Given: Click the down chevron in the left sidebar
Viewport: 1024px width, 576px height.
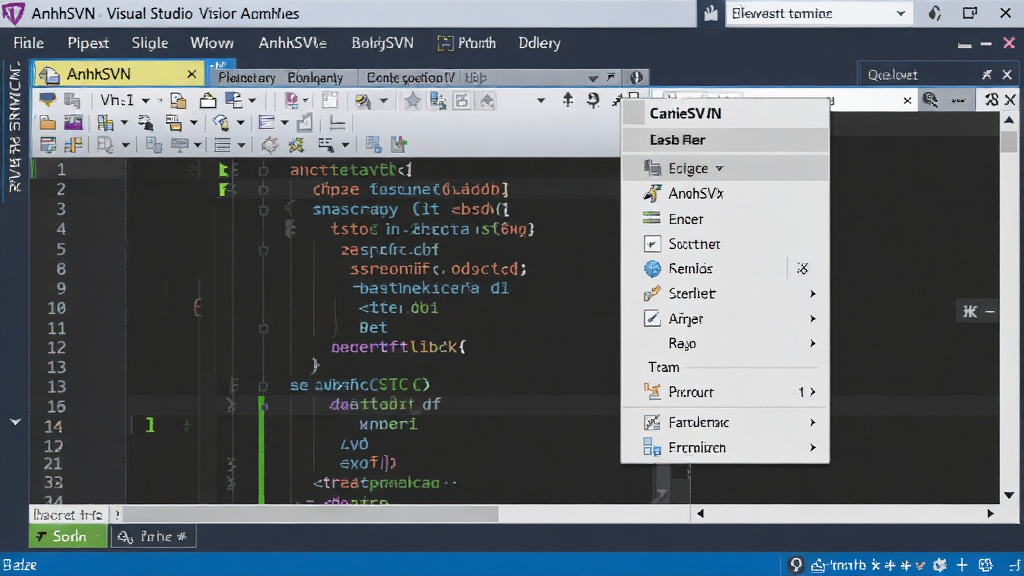Looking at the screenshot, I should coord(15,423).
